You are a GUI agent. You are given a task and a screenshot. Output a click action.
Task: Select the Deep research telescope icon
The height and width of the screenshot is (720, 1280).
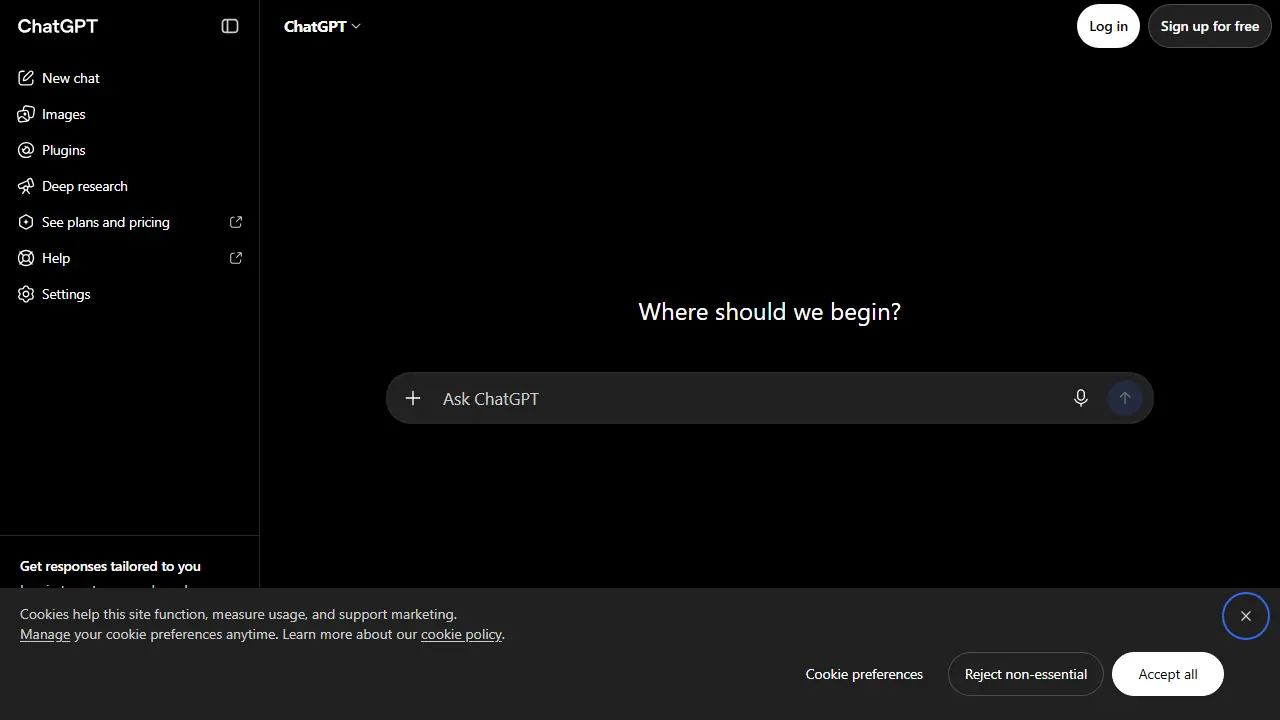(x=26, y=186)
